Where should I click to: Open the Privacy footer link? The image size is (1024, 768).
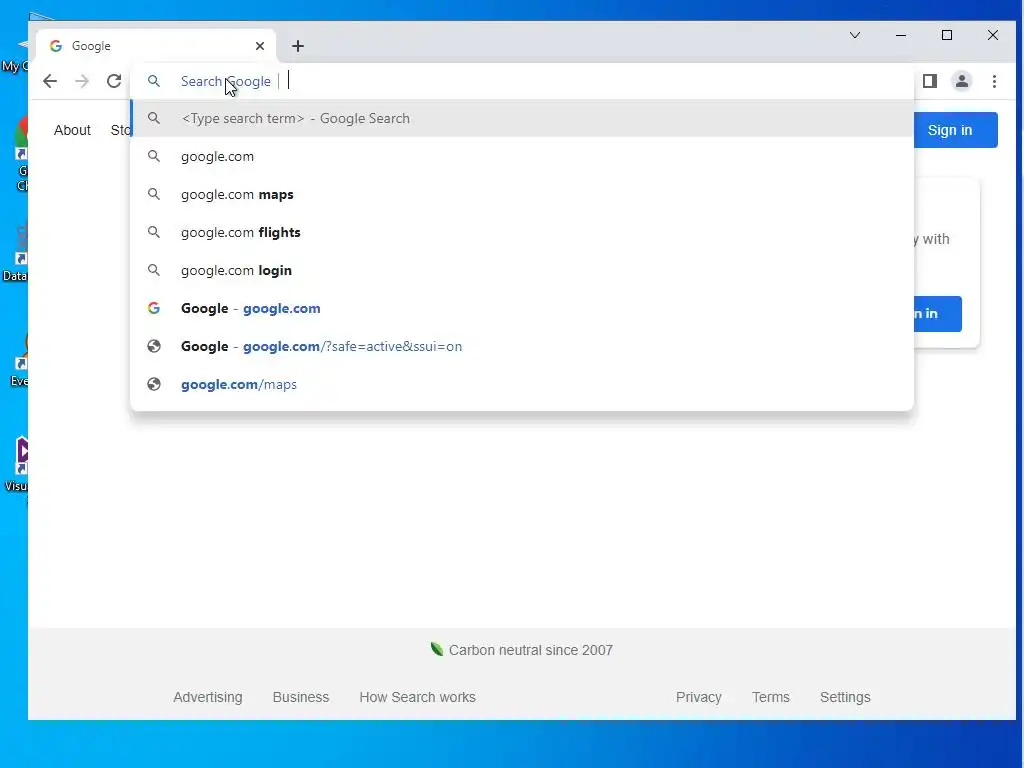pyautogui.click(x=698, y=697)
